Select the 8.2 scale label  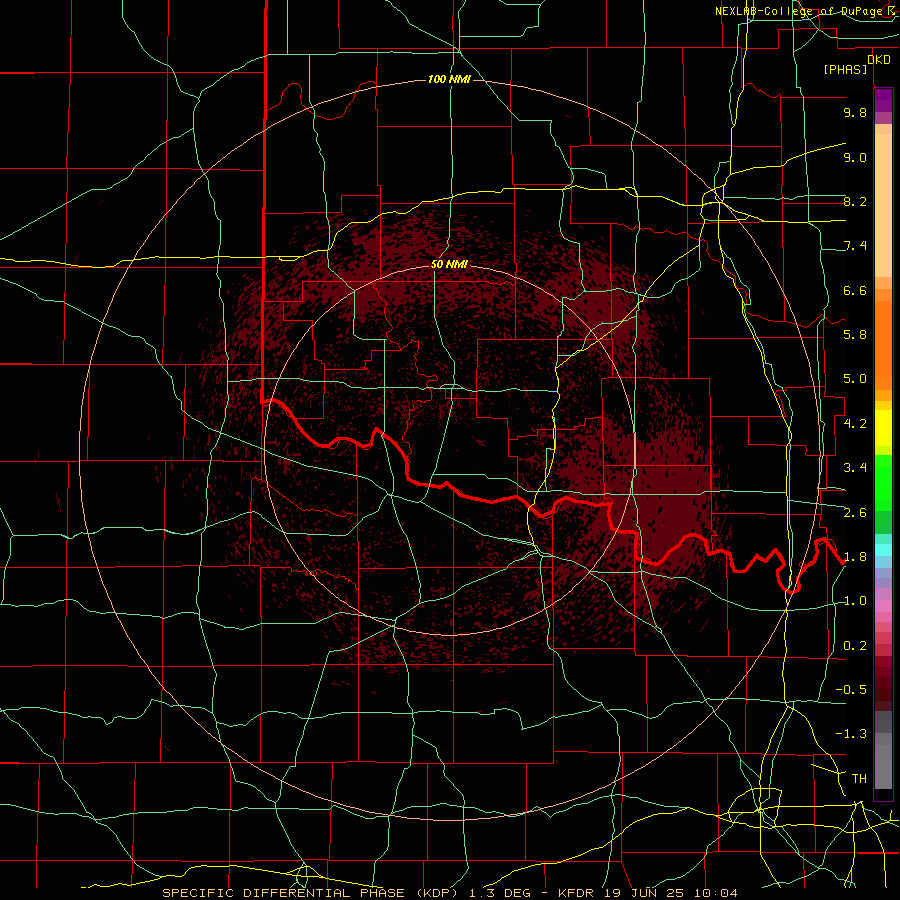tap(855, 201)
